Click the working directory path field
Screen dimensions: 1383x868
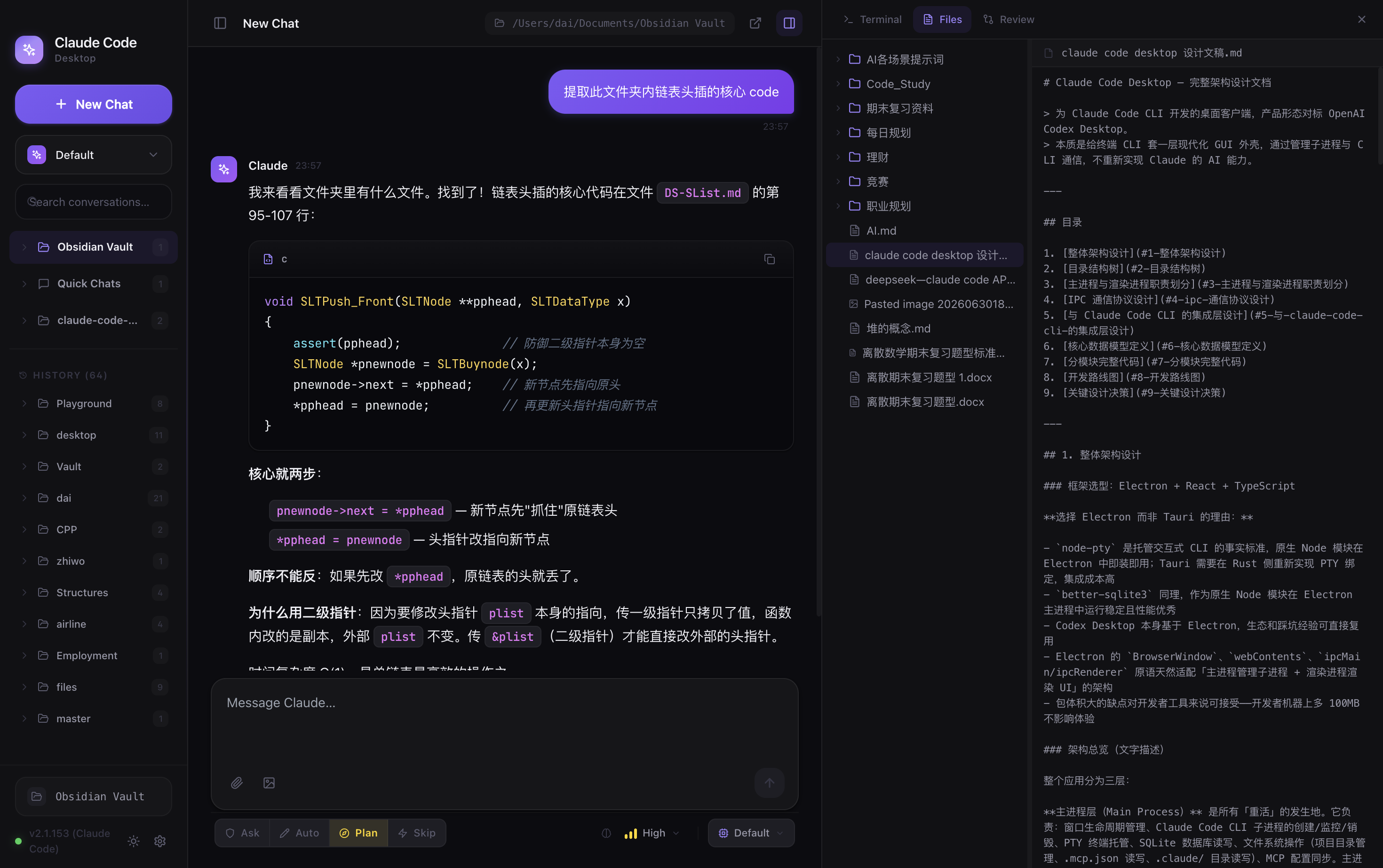click(x=610, y=23)
